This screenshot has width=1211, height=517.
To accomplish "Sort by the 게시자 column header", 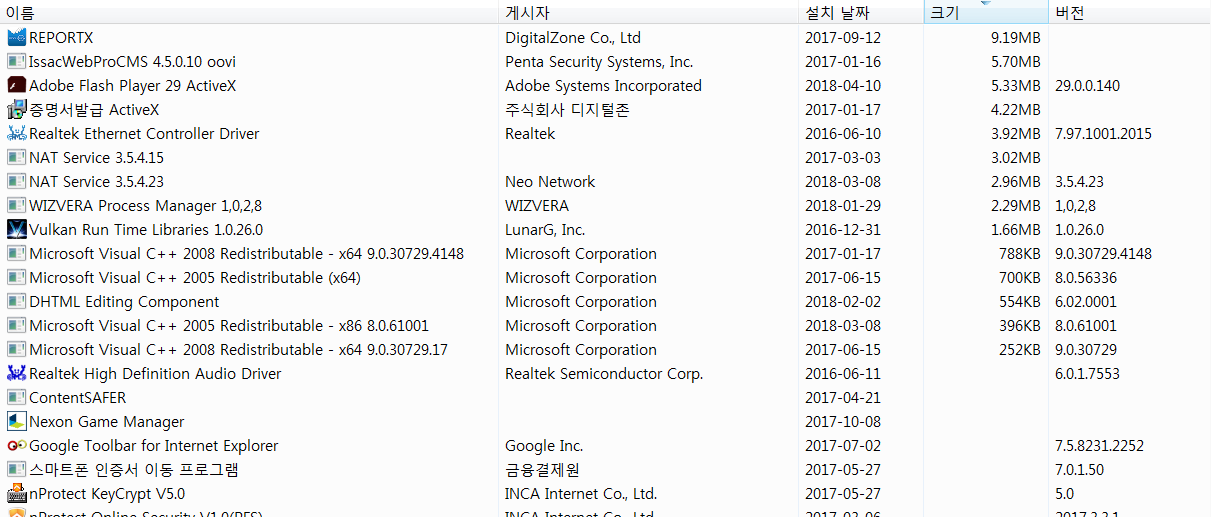I will coord(649,13).
